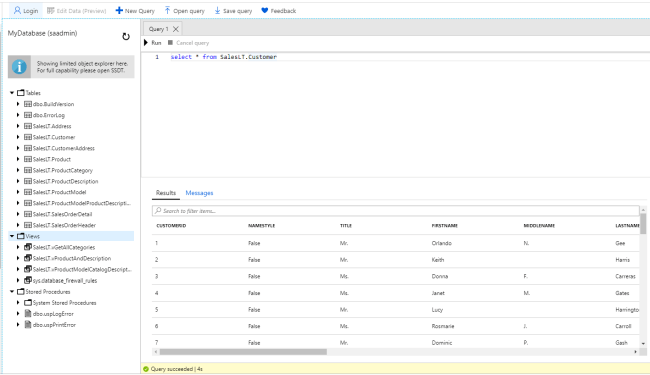
Task: Run the query with the play icon
Action: click(x=146, y=43)
